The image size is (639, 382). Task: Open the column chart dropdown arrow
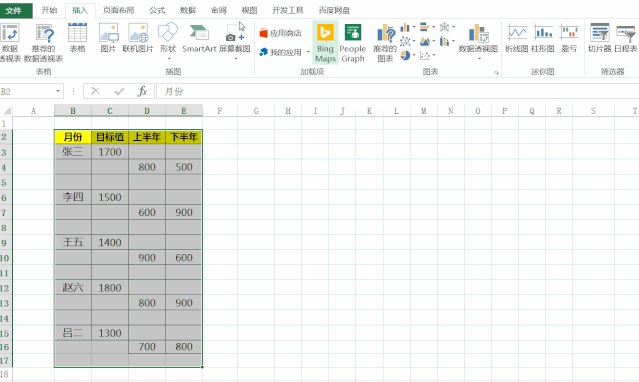coord(414,27)
